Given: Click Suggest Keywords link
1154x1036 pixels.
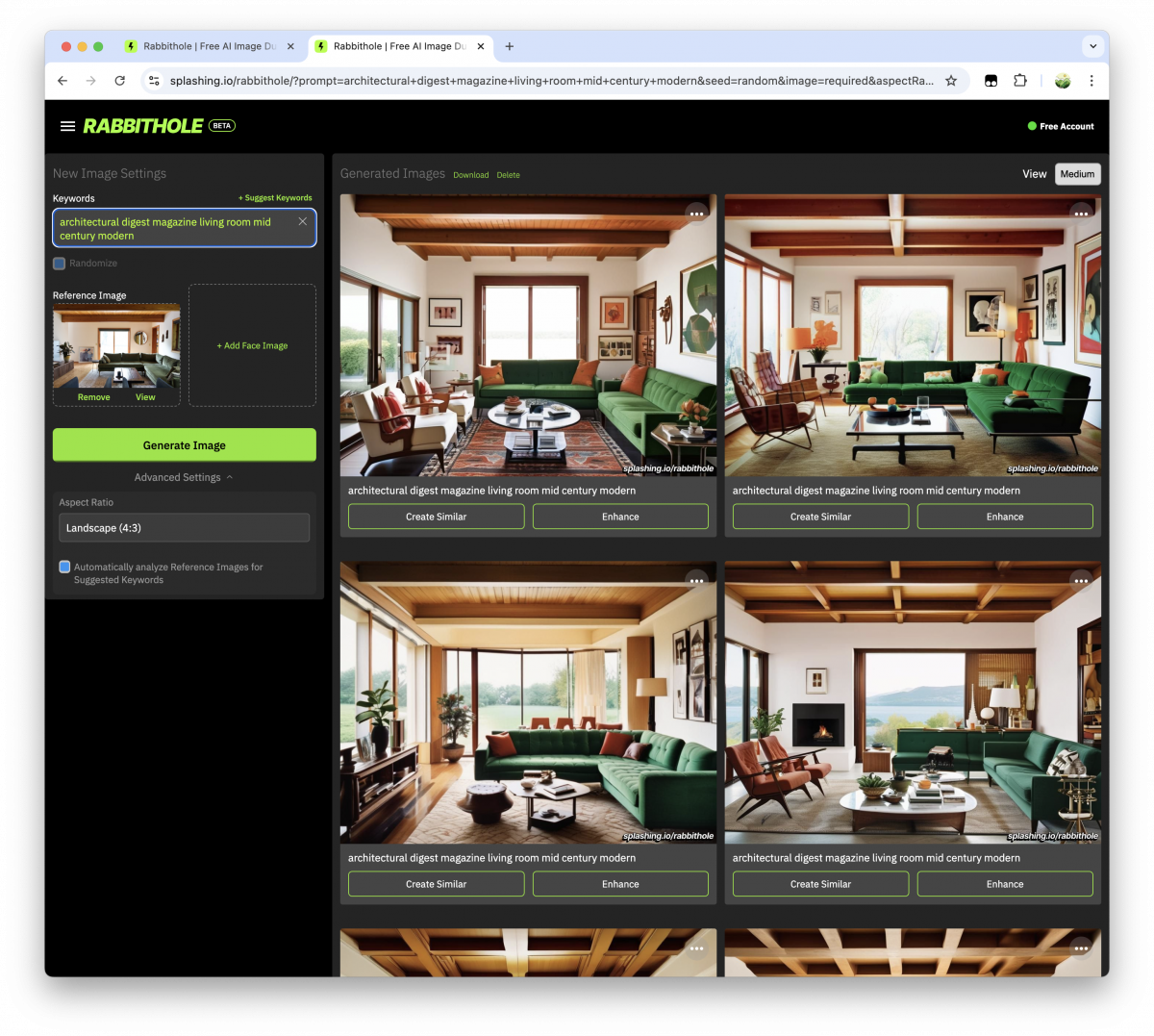Looking at the screenshot, I should tap(275, 197).
